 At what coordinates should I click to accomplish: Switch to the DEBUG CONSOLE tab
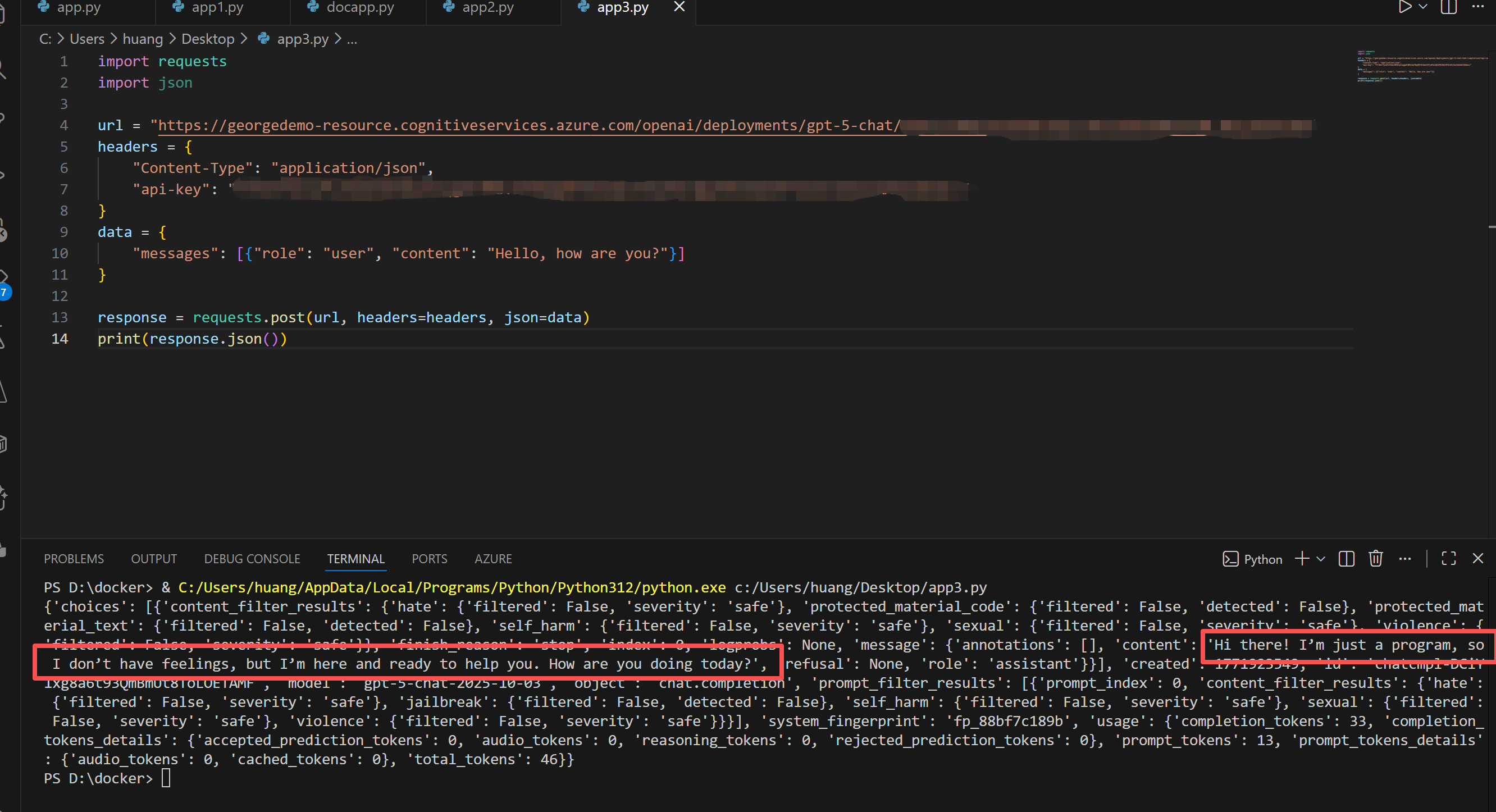coord(252,559)
